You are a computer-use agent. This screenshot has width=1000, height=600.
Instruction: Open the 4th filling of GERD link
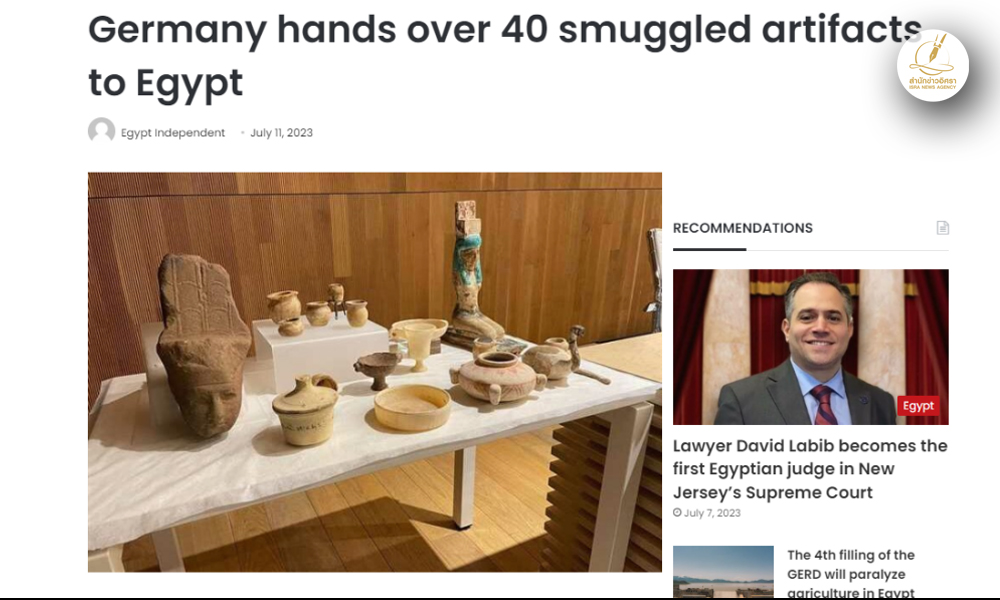pyautogui.click(x=851, y=573)
